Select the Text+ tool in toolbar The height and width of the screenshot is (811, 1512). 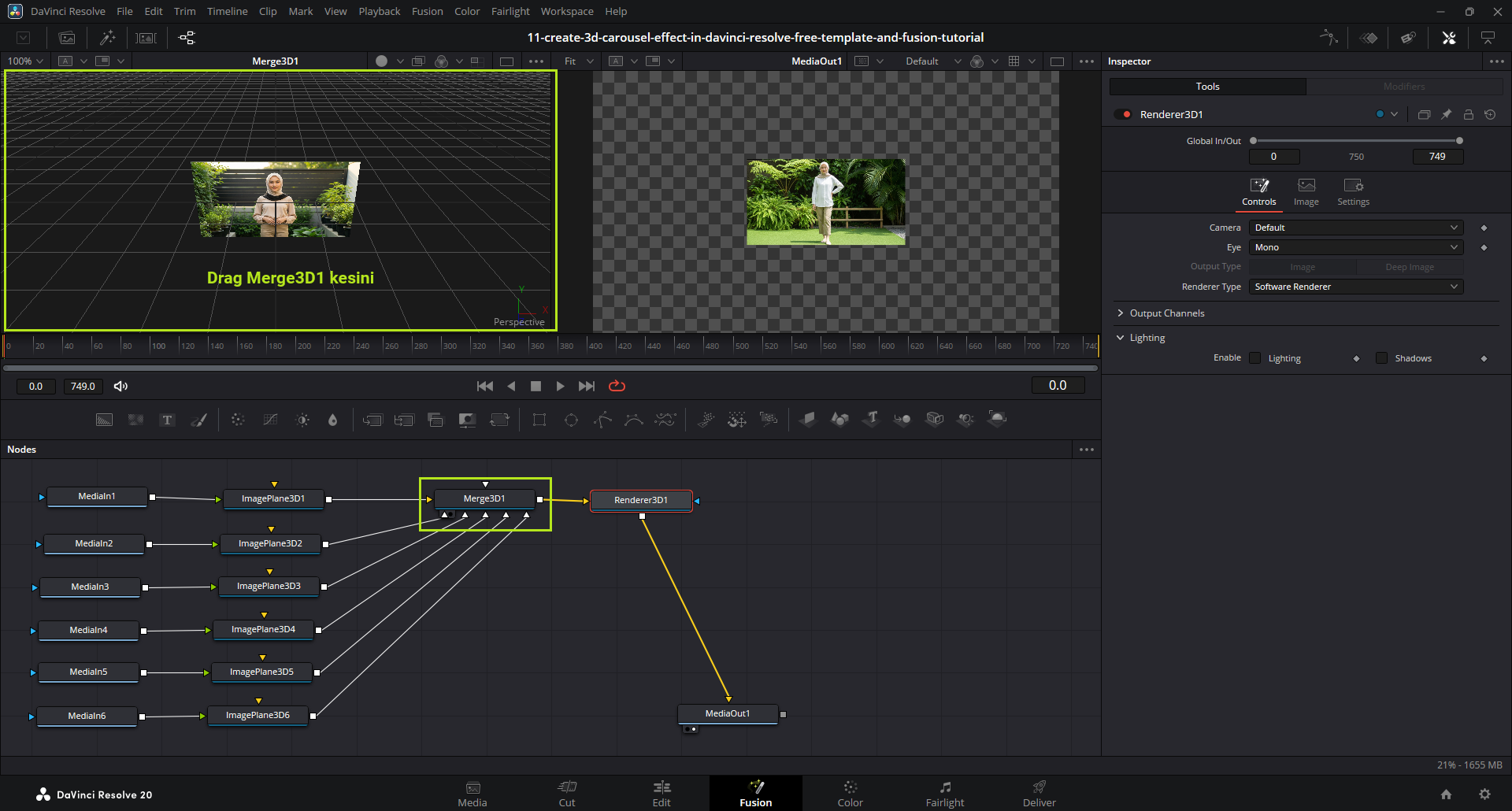click(167, 420)
